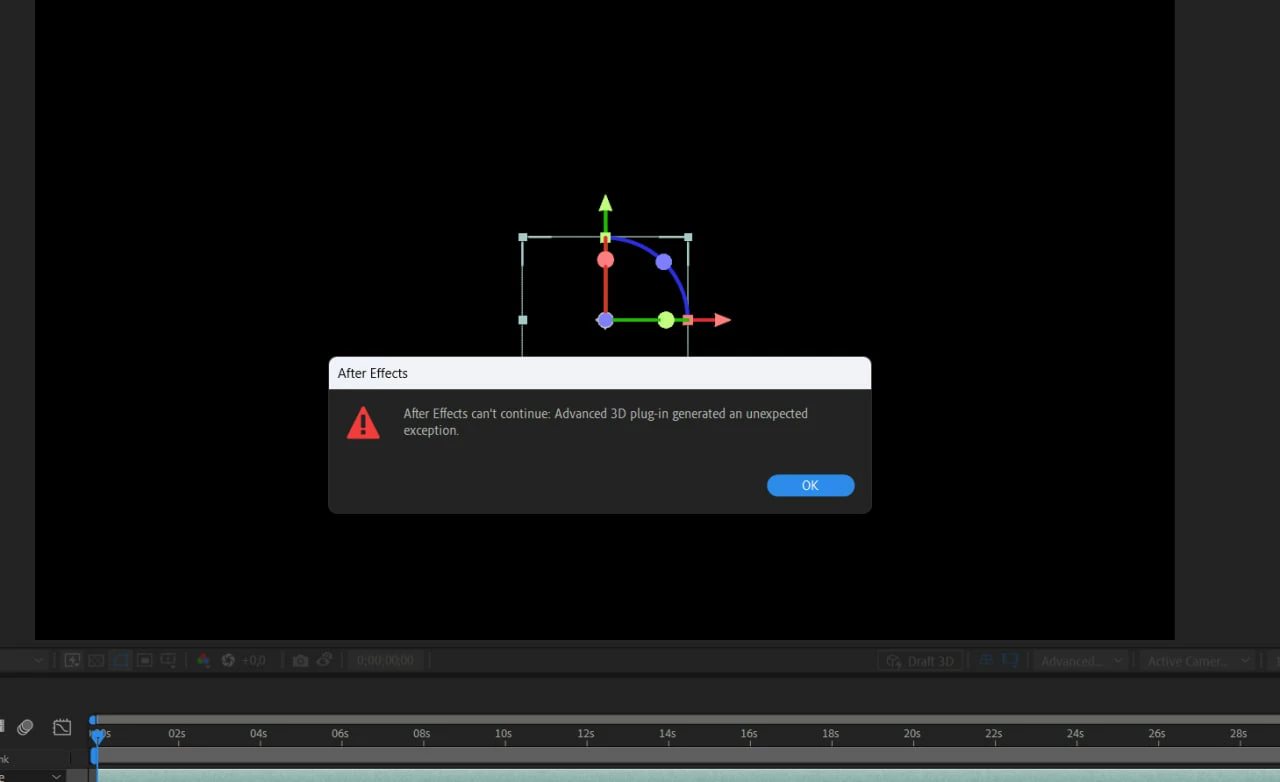1280x782 pixels.
Task: Toggle transparency grid in viewer
Action: [96, 660]
